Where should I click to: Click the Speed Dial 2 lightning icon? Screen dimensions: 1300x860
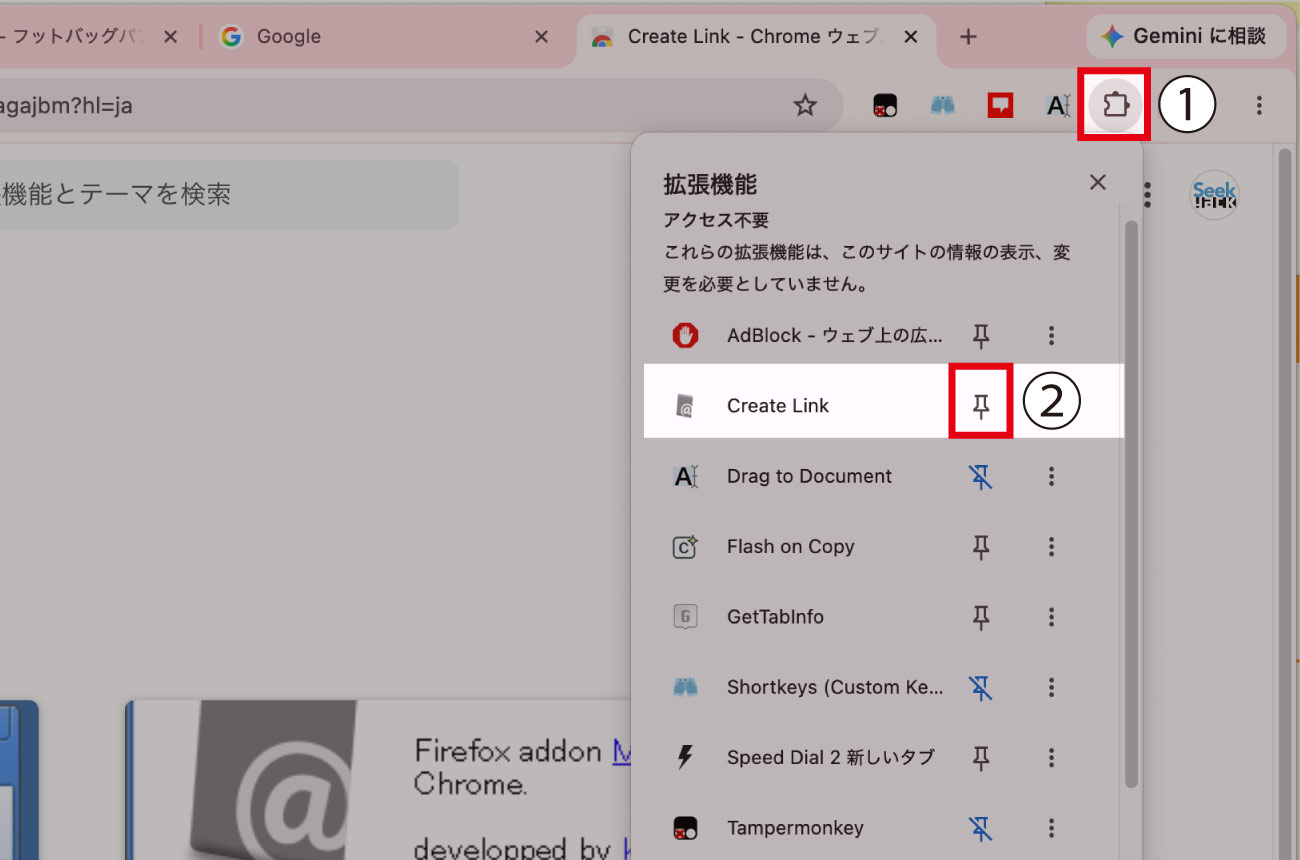coord(685,757)
